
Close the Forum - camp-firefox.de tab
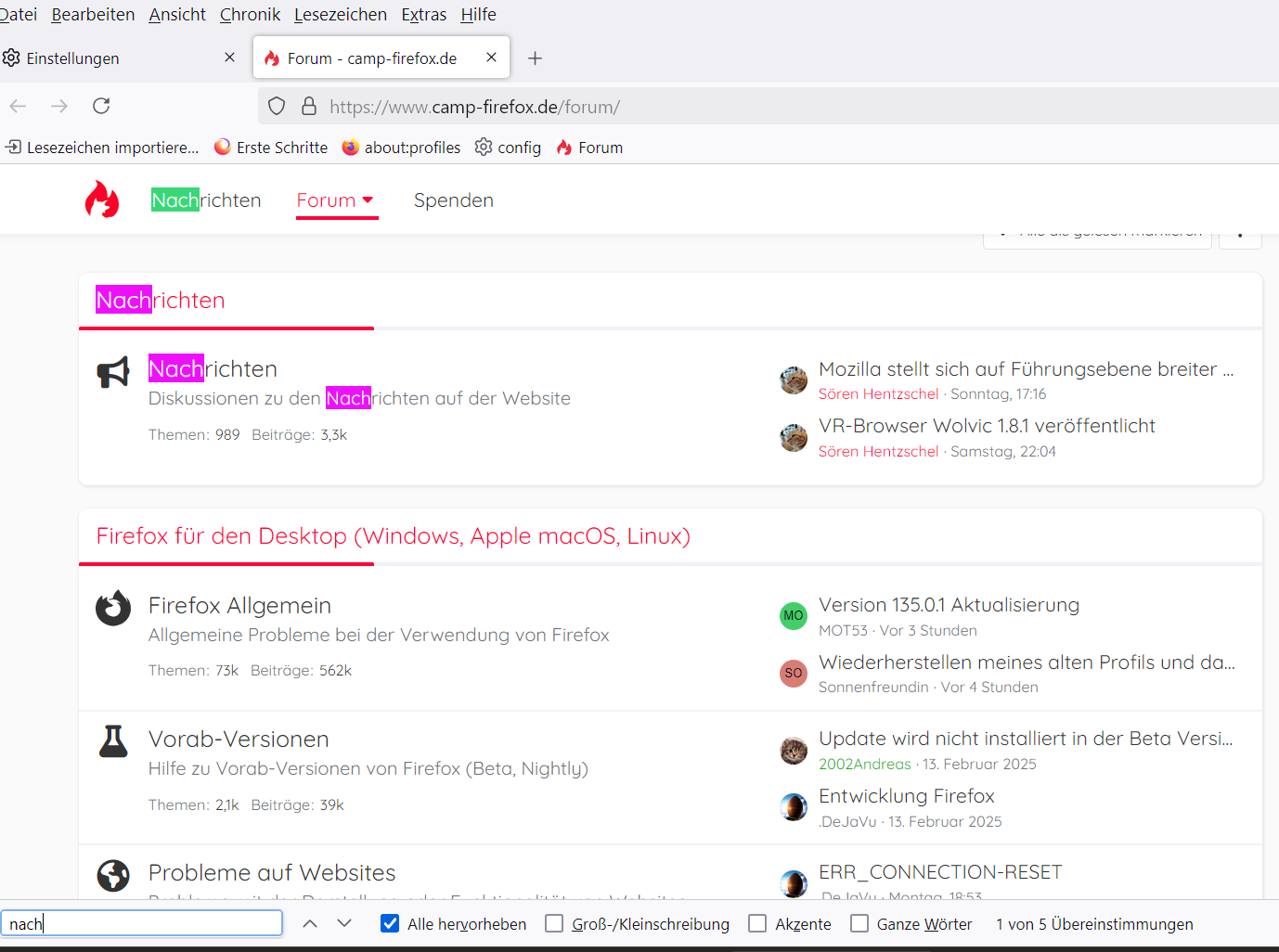[491, 58]
